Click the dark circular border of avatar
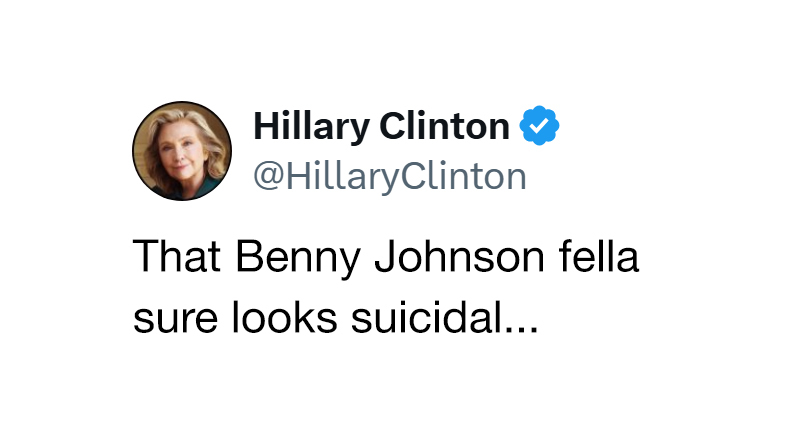The height and width of the screenshot is (447, 787). pyautogui.click(x=134, y=151)
